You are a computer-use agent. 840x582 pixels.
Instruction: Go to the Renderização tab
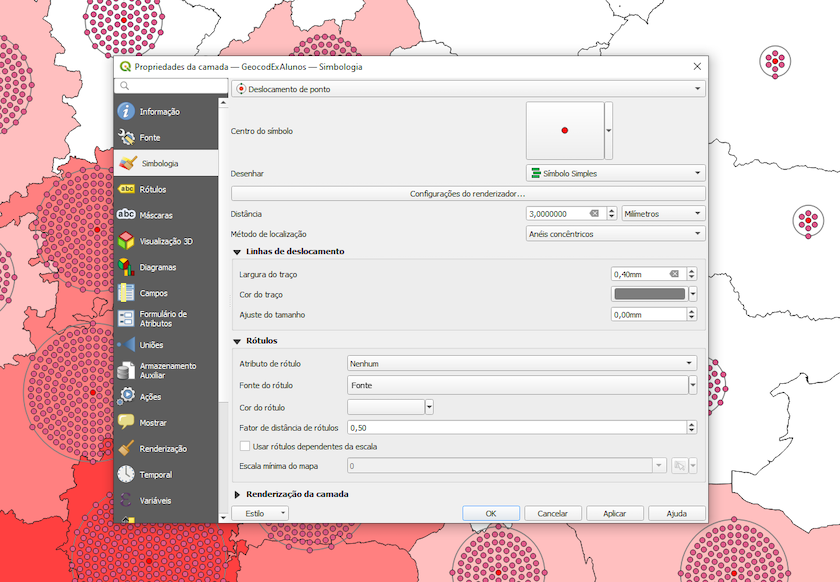point(163,449)
